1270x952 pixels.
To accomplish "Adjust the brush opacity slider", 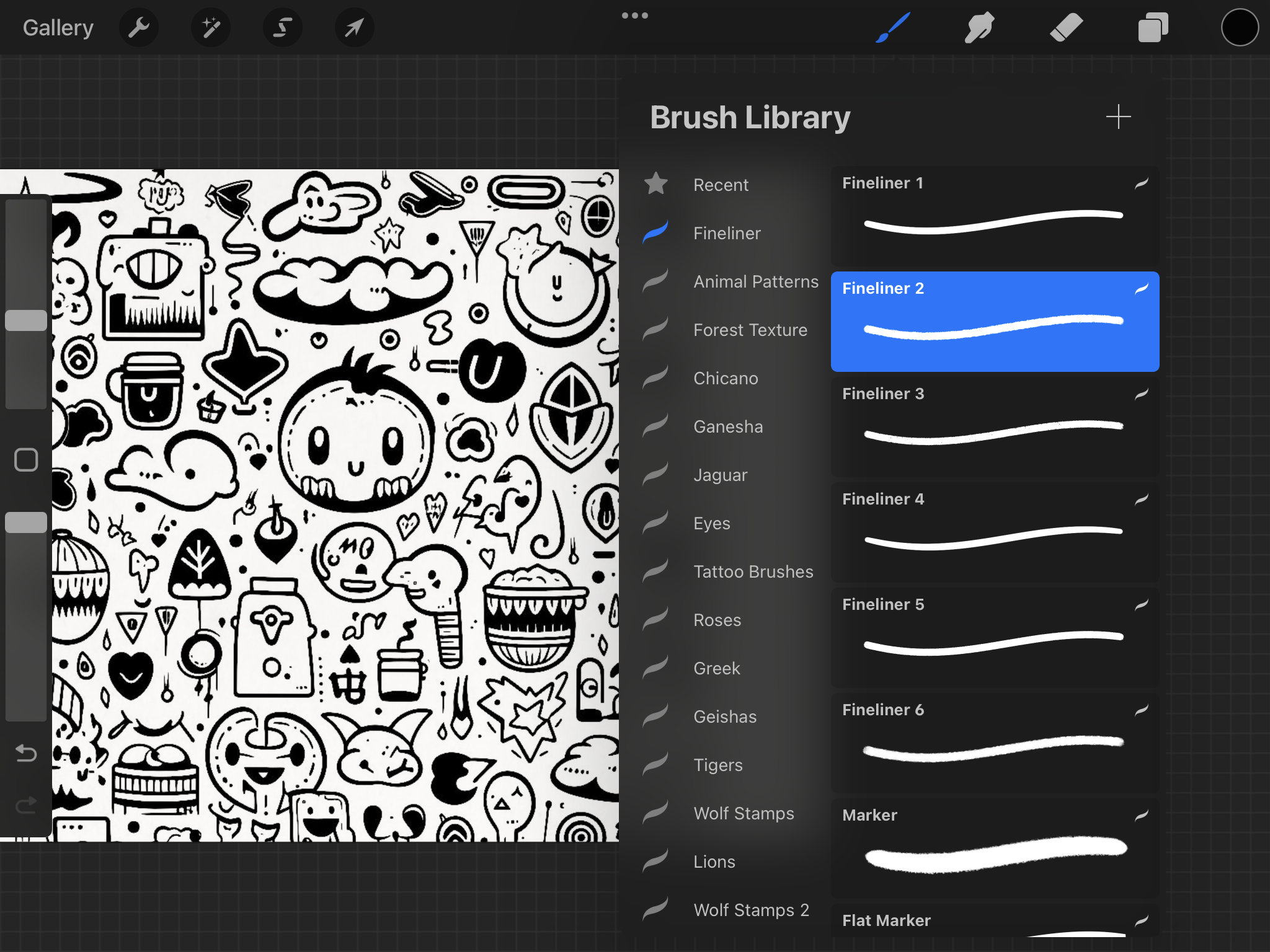I will pyautogui.click(x=26, y=522).
